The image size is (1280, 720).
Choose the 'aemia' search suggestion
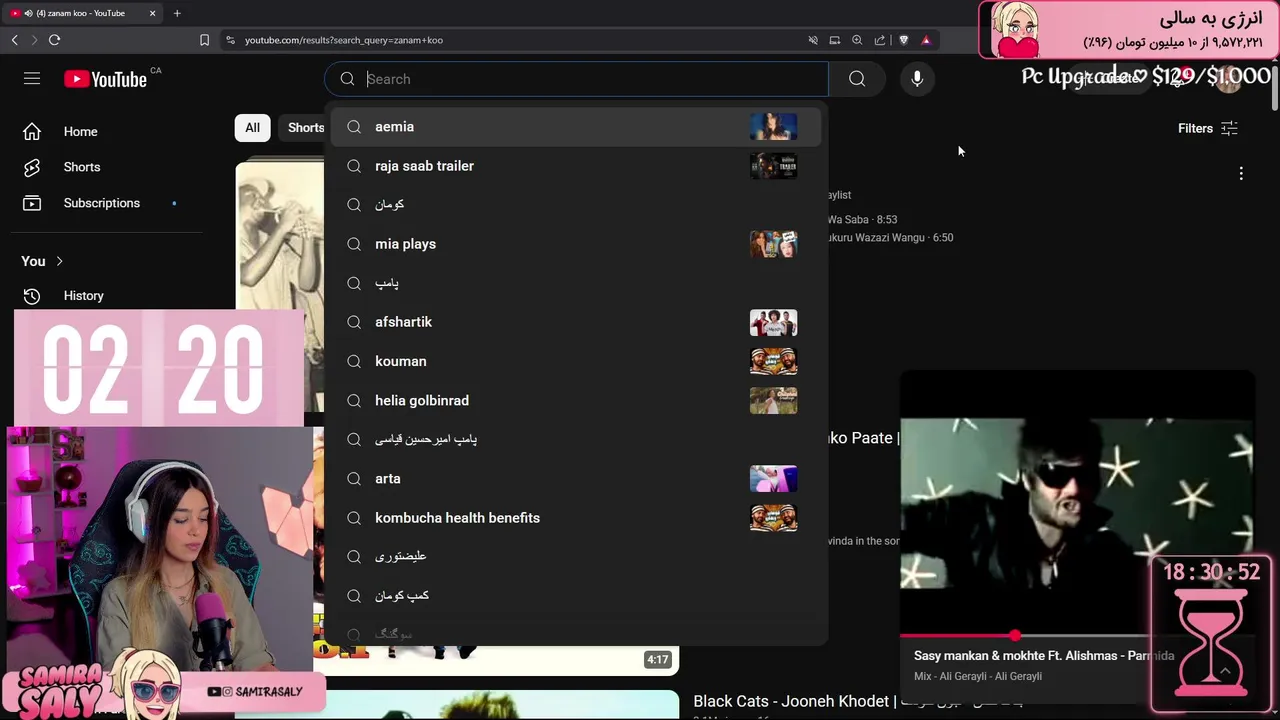576,127
